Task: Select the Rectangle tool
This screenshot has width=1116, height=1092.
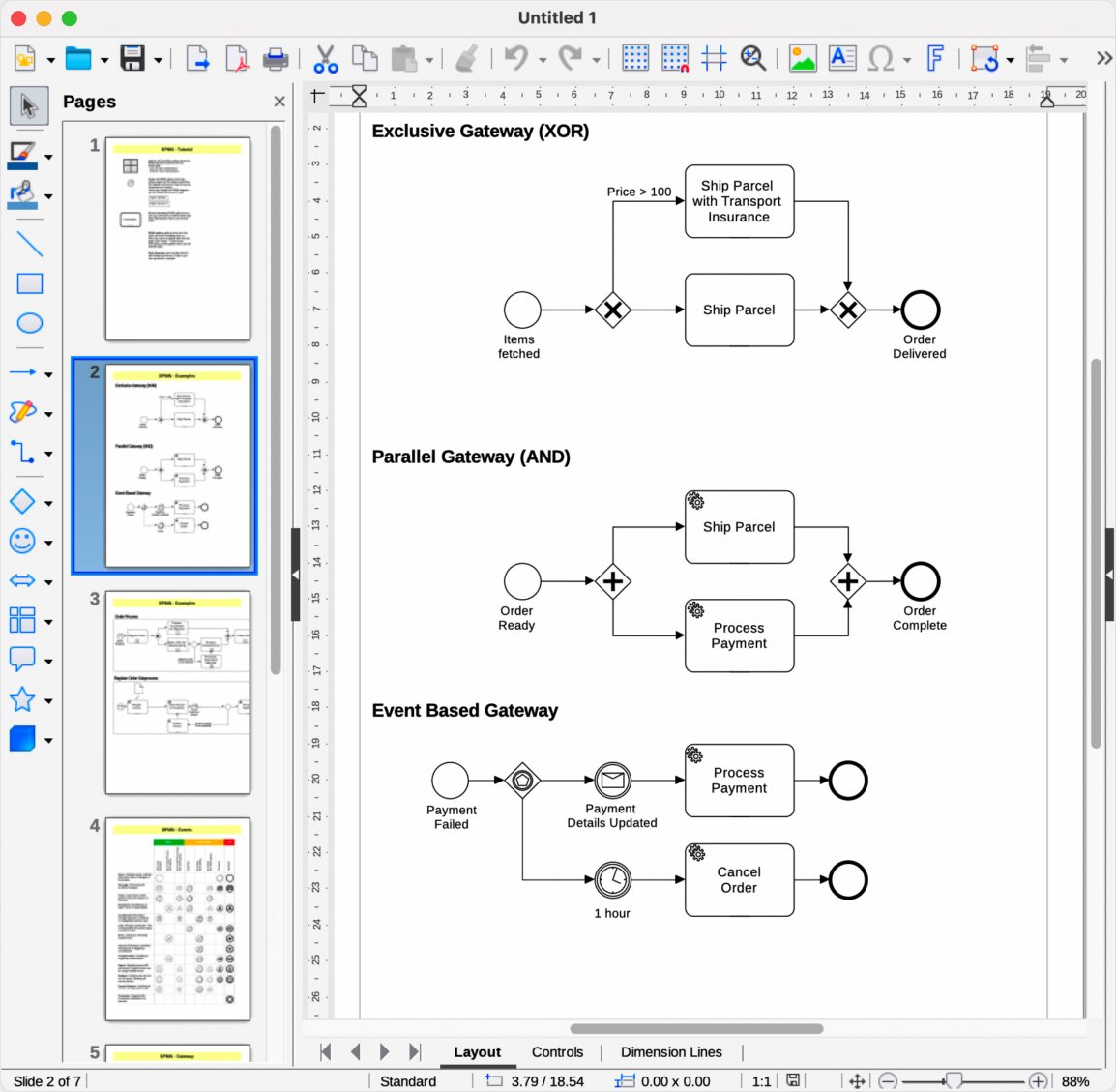Action: [29, 283]
